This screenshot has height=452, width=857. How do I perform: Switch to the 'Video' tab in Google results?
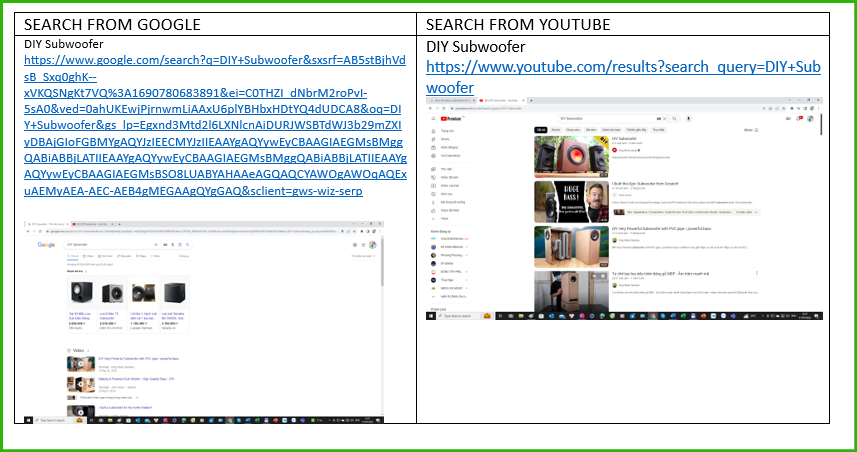[88, 256]
